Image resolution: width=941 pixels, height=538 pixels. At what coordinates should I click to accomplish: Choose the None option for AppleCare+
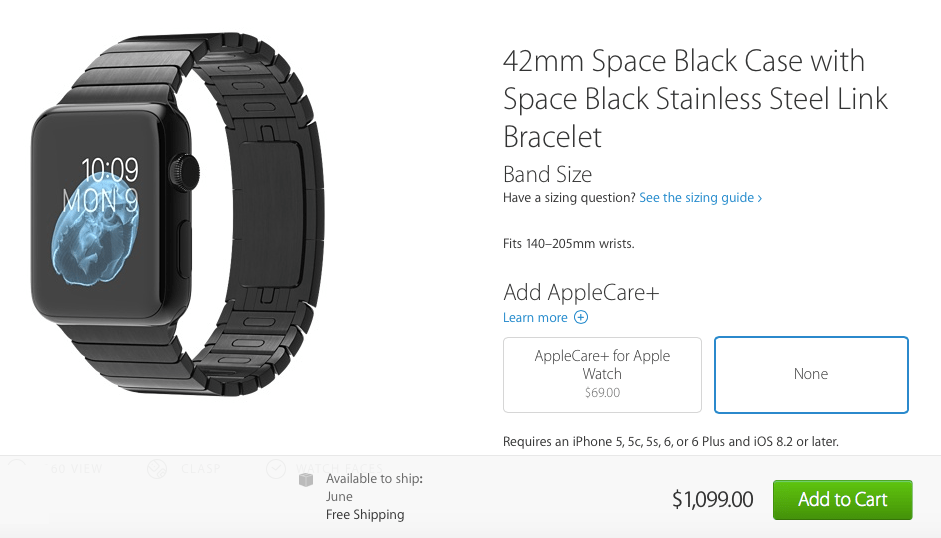click(x=811, y=374)
